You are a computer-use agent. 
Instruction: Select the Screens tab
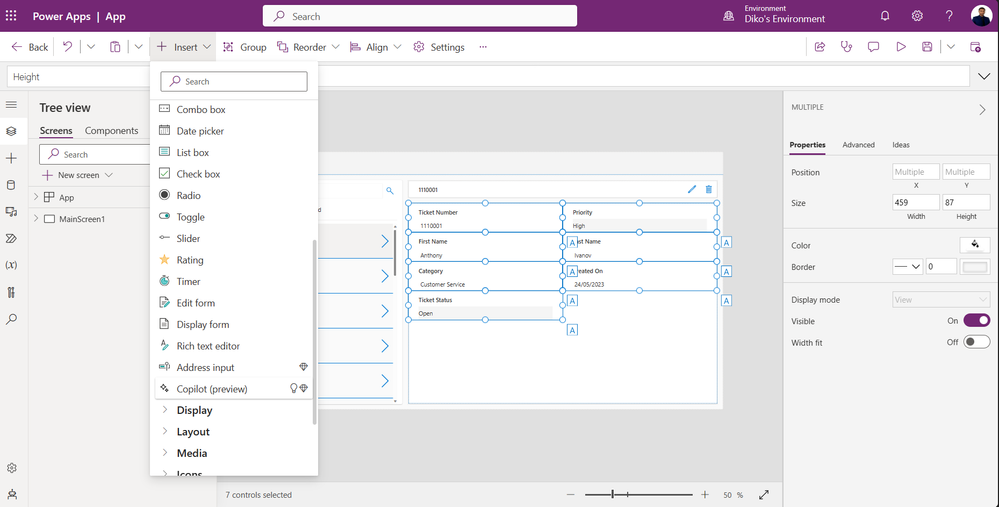click(56, 131)
